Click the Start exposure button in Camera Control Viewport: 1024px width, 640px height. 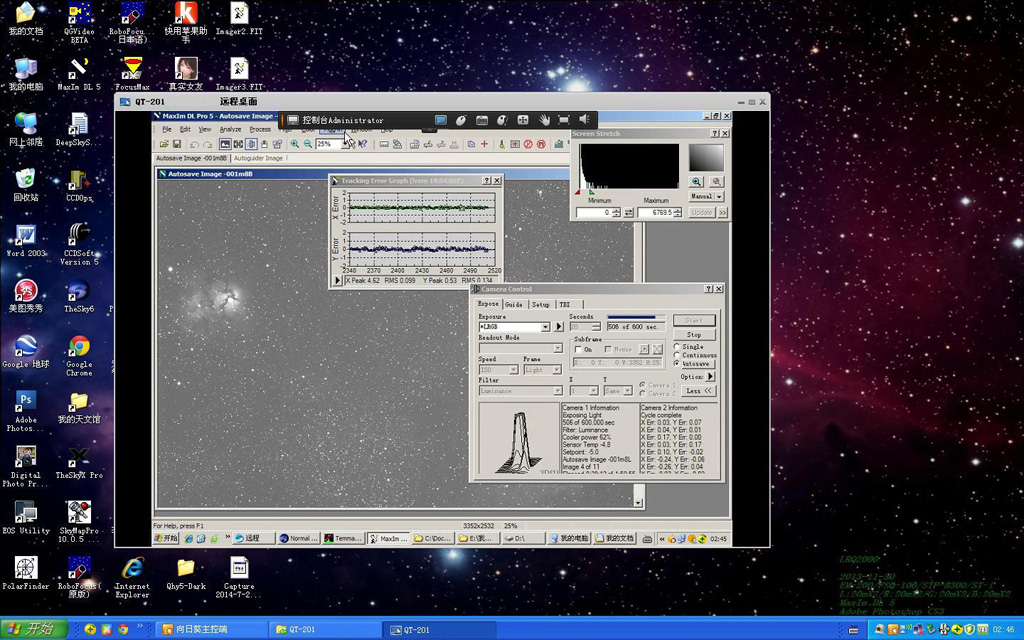tap(694, 321)
